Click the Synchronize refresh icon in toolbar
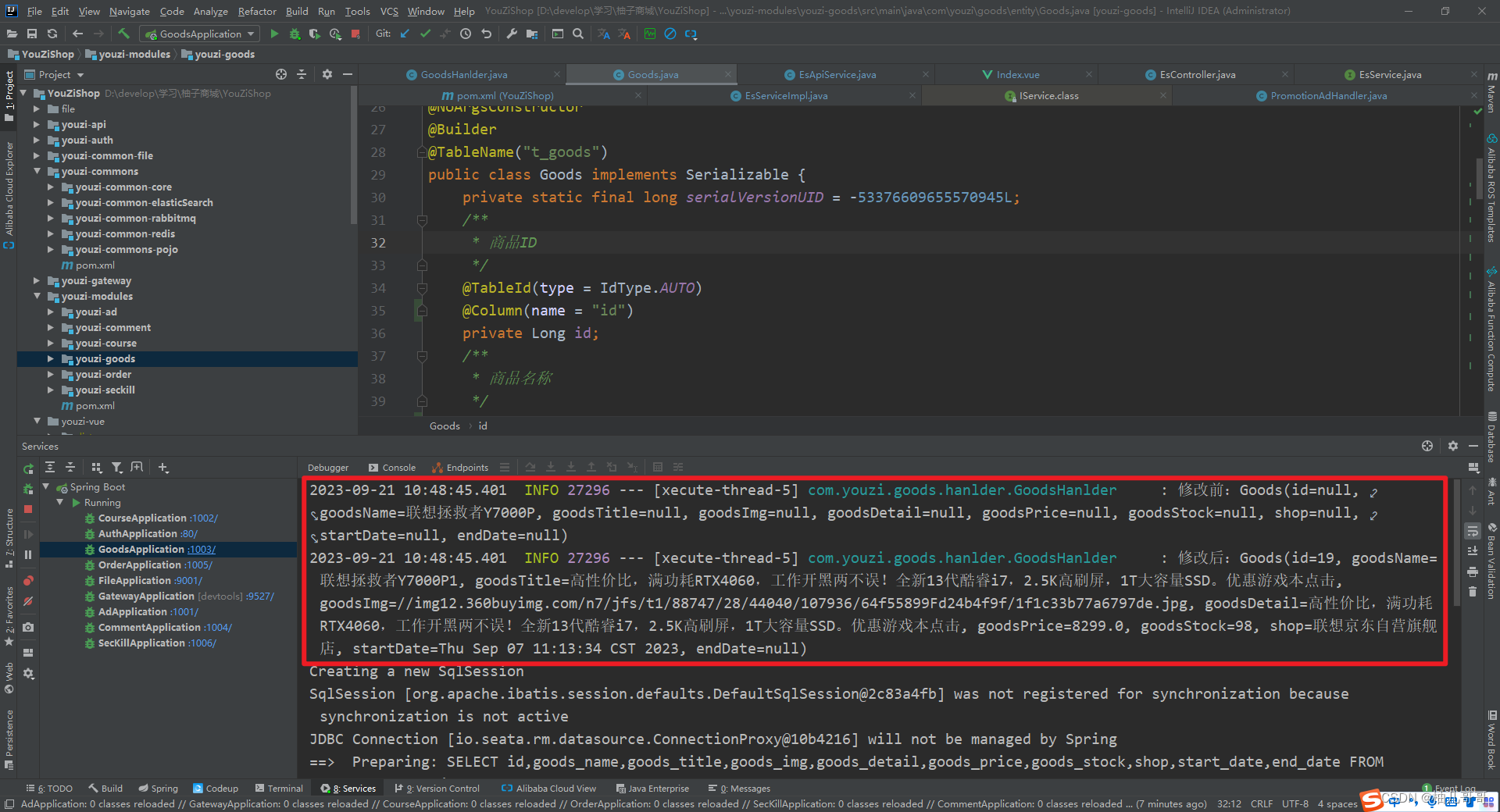This screenshot has height=812, width=1500. tap(52, 34)
